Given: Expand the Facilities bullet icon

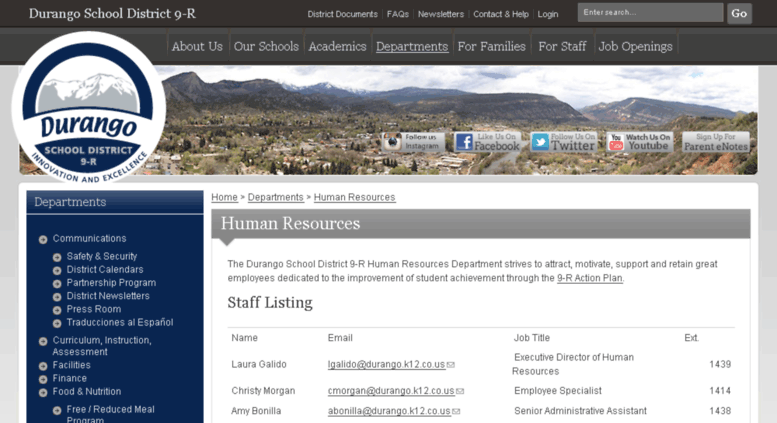Looking at the screenshot, I should pyautogui.click(x=43, y=366).
